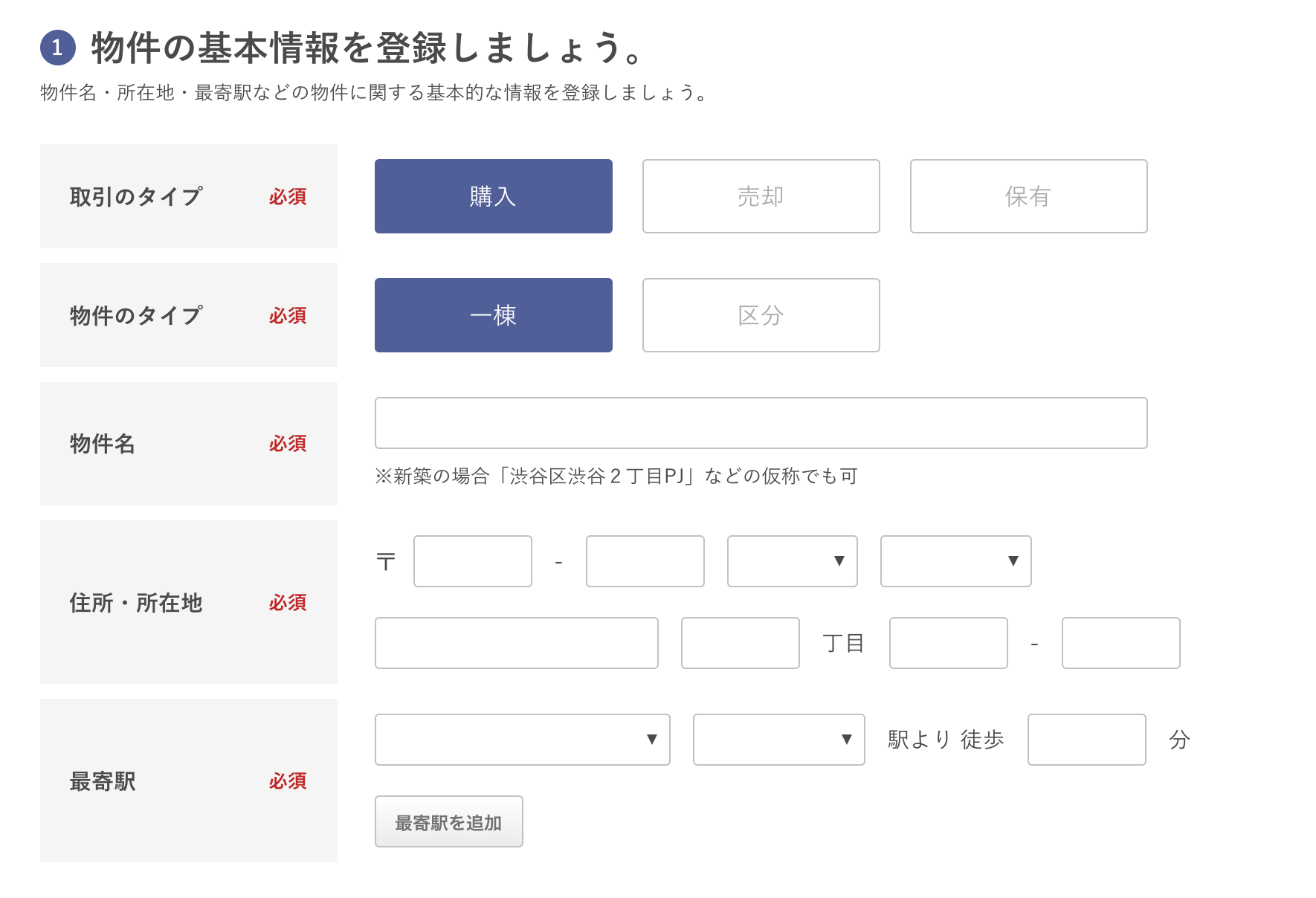The width and height of the screenshot is (1316, 898).
Task: Click block number field right of 丁目
Action: coord(948,643)
